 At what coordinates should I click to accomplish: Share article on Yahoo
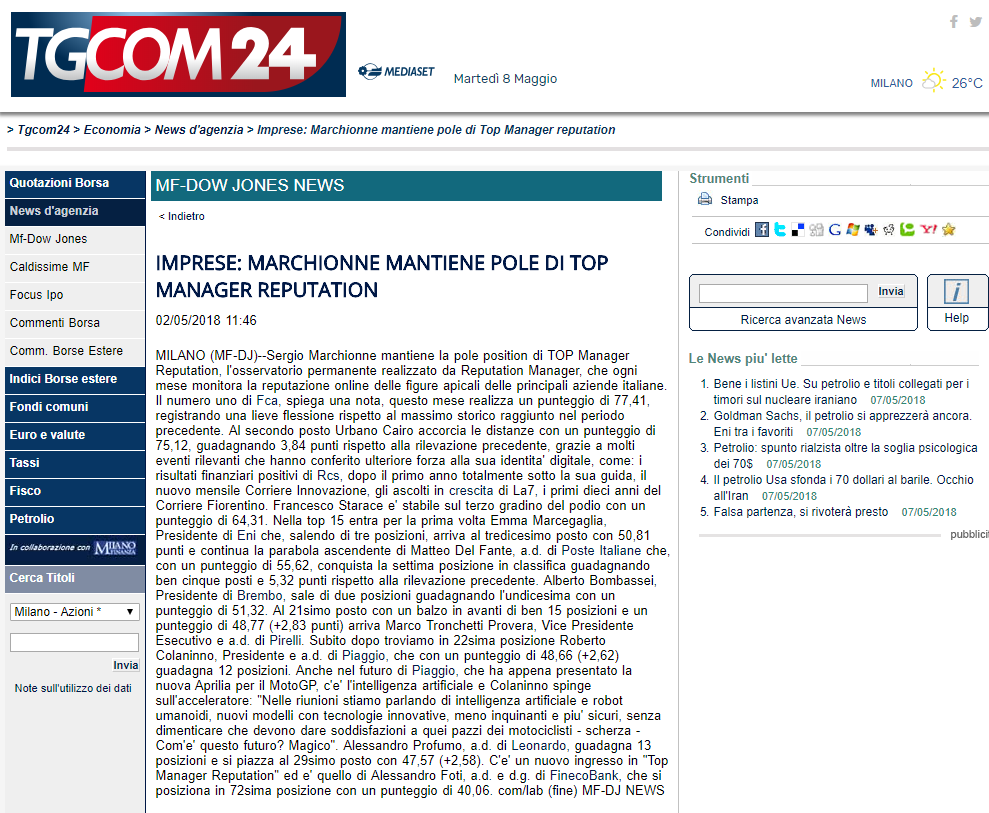tap(928, 230)
